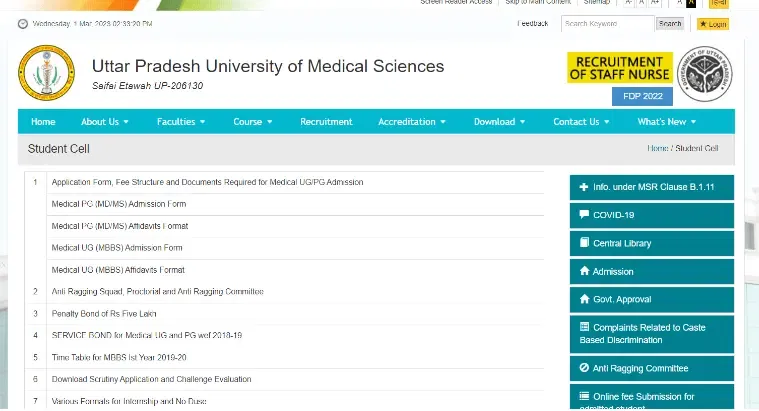Click the Search Keyword input field
Viewport: 759px width, 411px height.
pyautogui.click(x=607, y=23)
